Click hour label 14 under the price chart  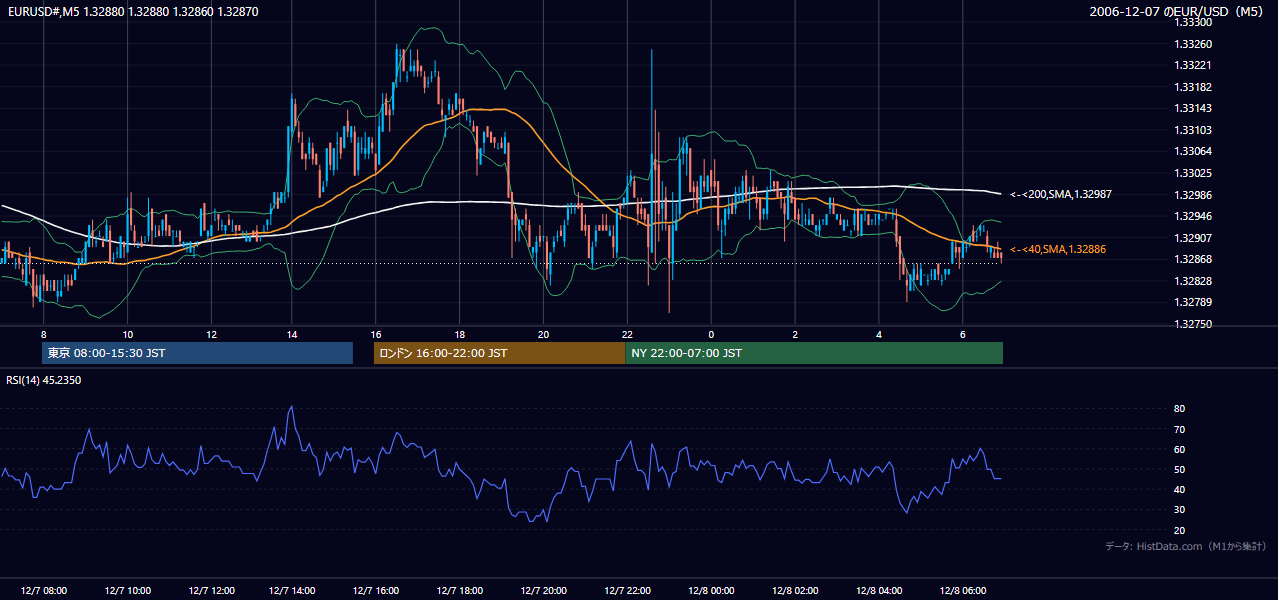pyautogui.click(x=291, y=334)
